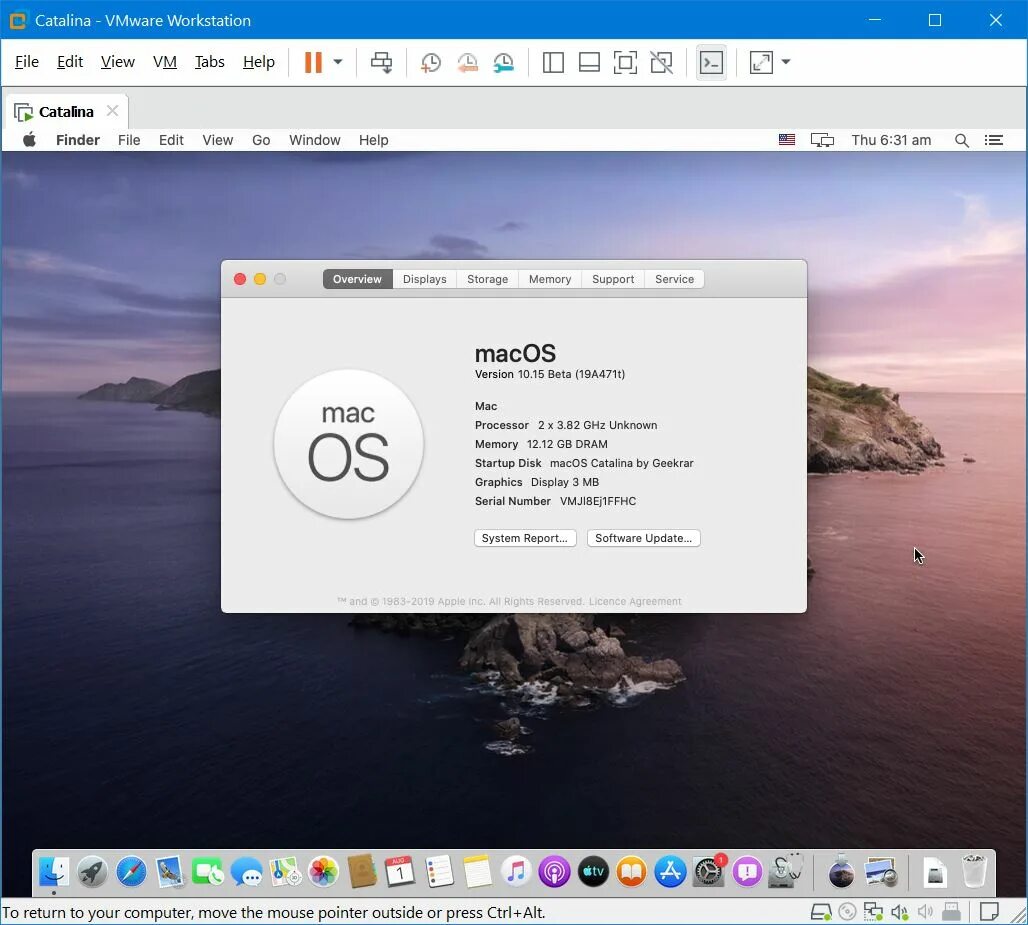
Task: Click the VMware CD/DVD drive status icon
Action: pos(847,912)
